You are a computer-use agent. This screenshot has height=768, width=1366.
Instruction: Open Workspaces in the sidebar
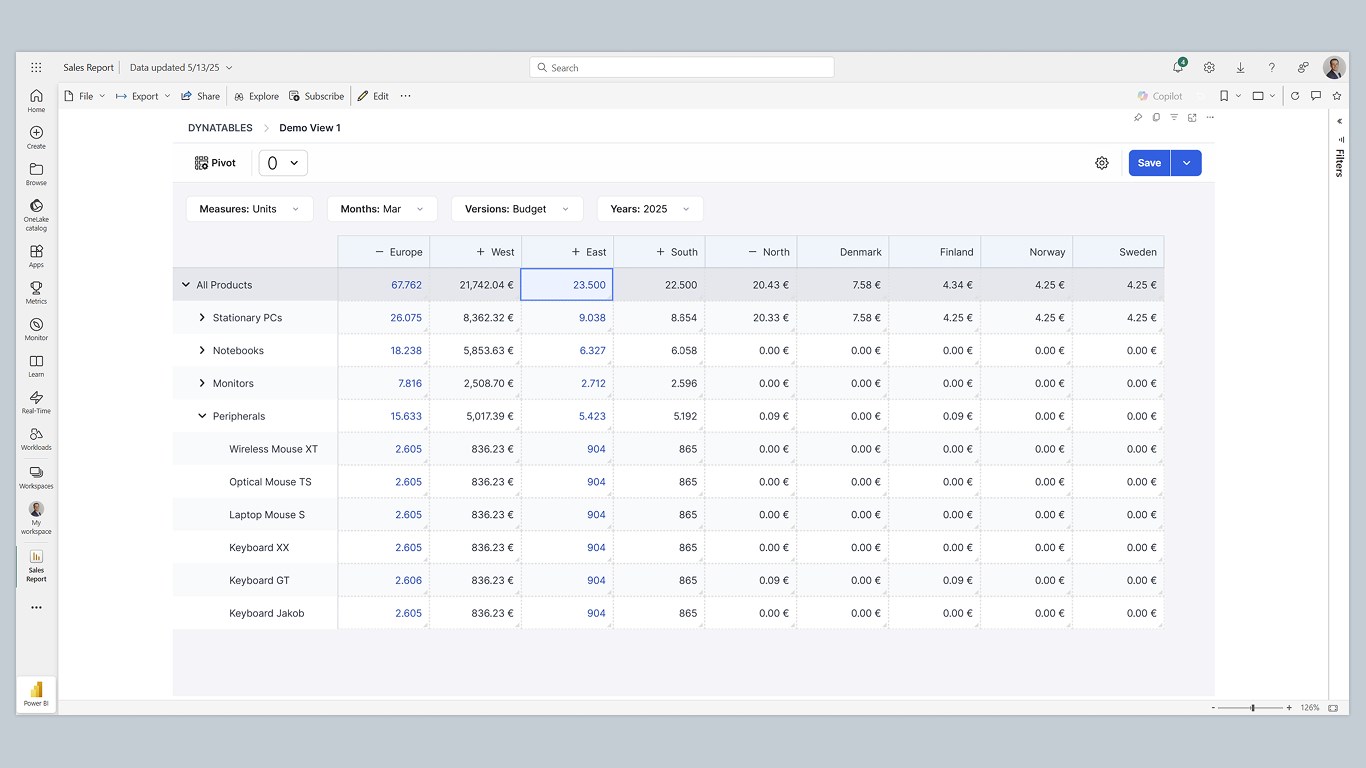coord(36,476)
